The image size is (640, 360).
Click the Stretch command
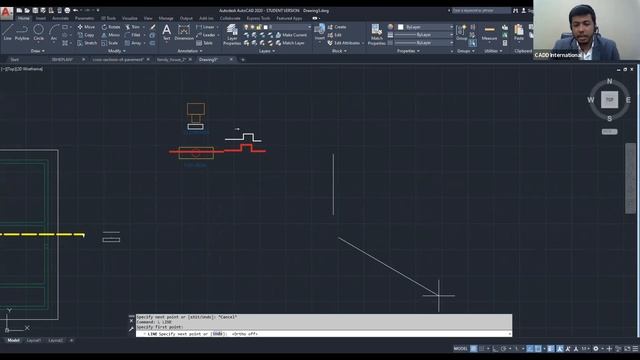click(87, 43)
